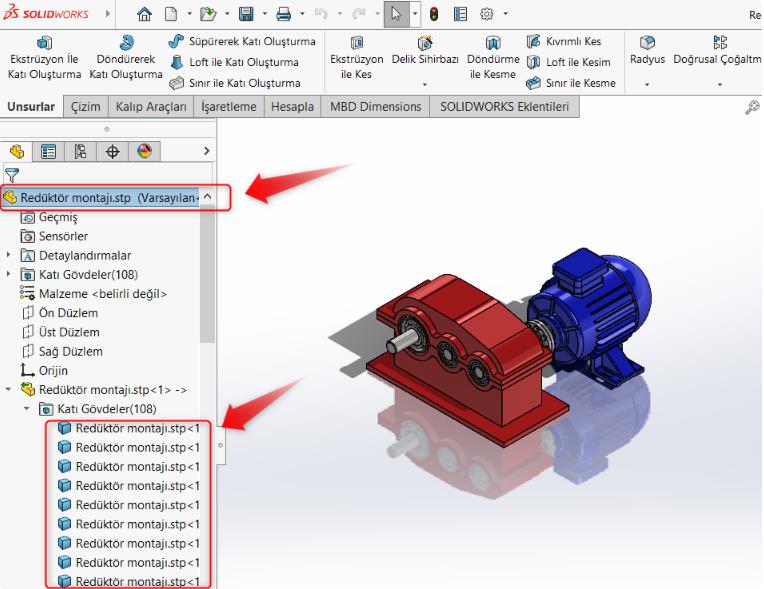This screenshot has height=589, width=764.
Task: Expand the Detaylandırmalar tree node
Action: click(x=9, y=255)
